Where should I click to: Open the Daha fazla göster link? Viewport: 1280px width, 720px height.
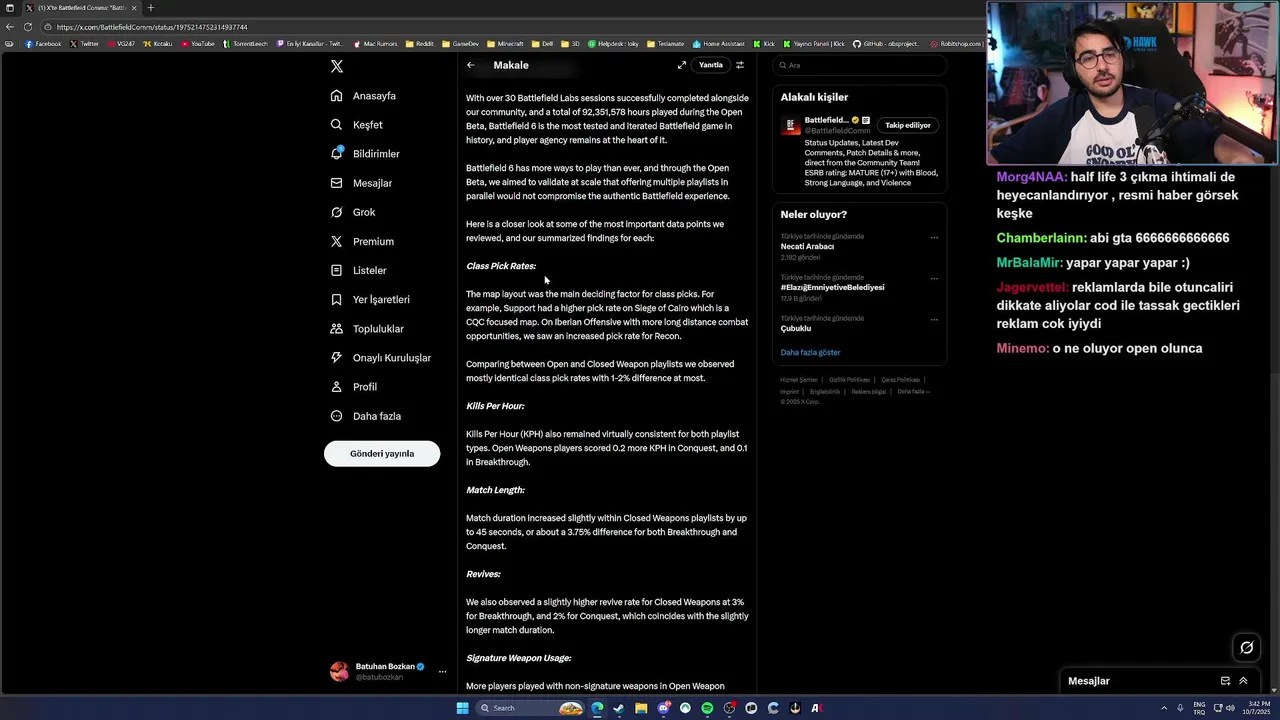tap(810, 353)
